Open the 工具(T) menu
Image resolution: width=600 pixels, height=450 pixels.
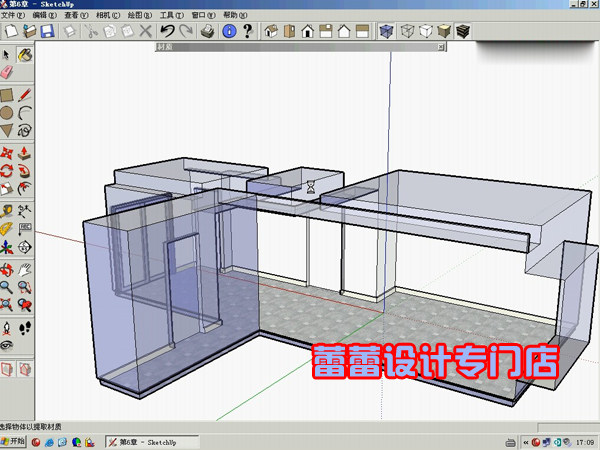[x=171, y=15]
